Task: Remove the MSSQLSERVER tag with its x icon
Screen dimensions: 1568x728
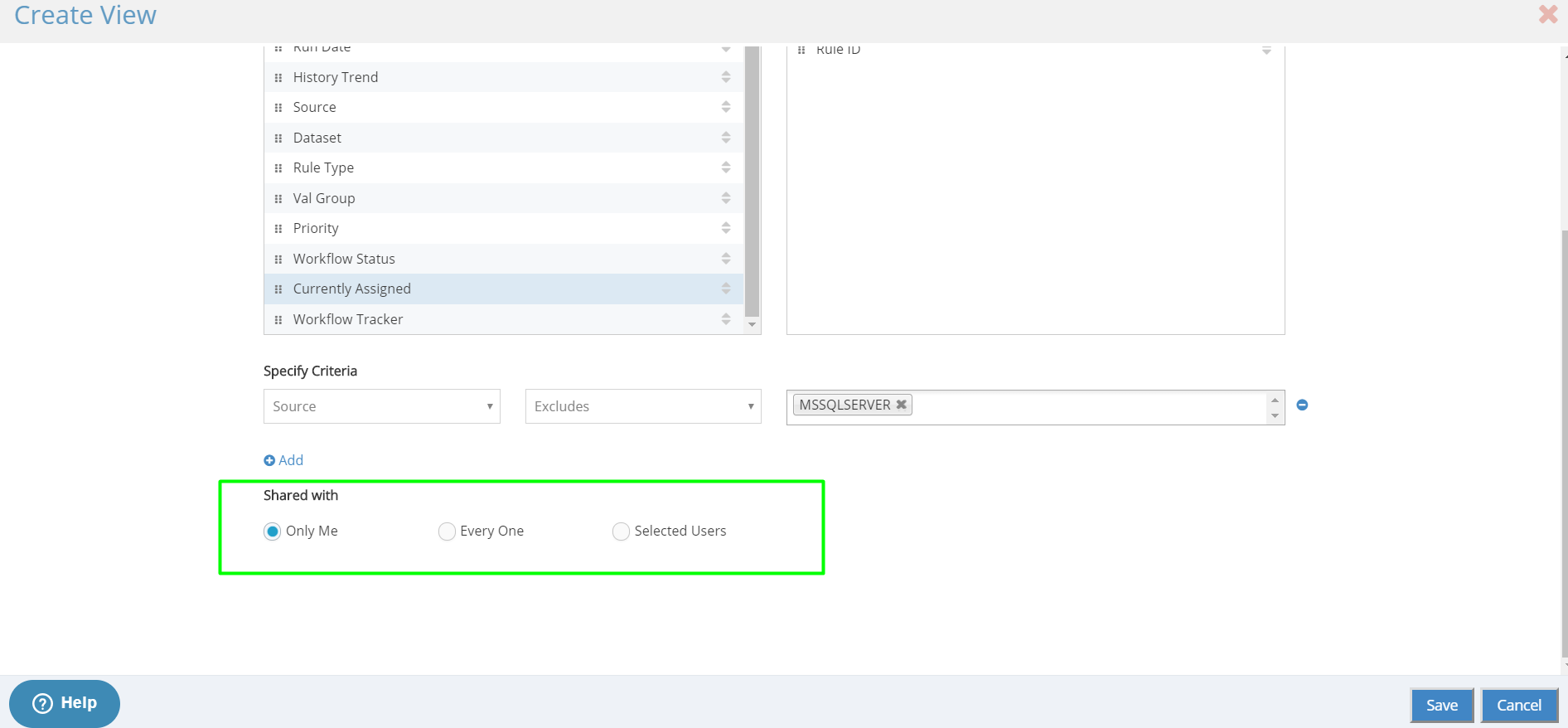Action: coord(901,405)
